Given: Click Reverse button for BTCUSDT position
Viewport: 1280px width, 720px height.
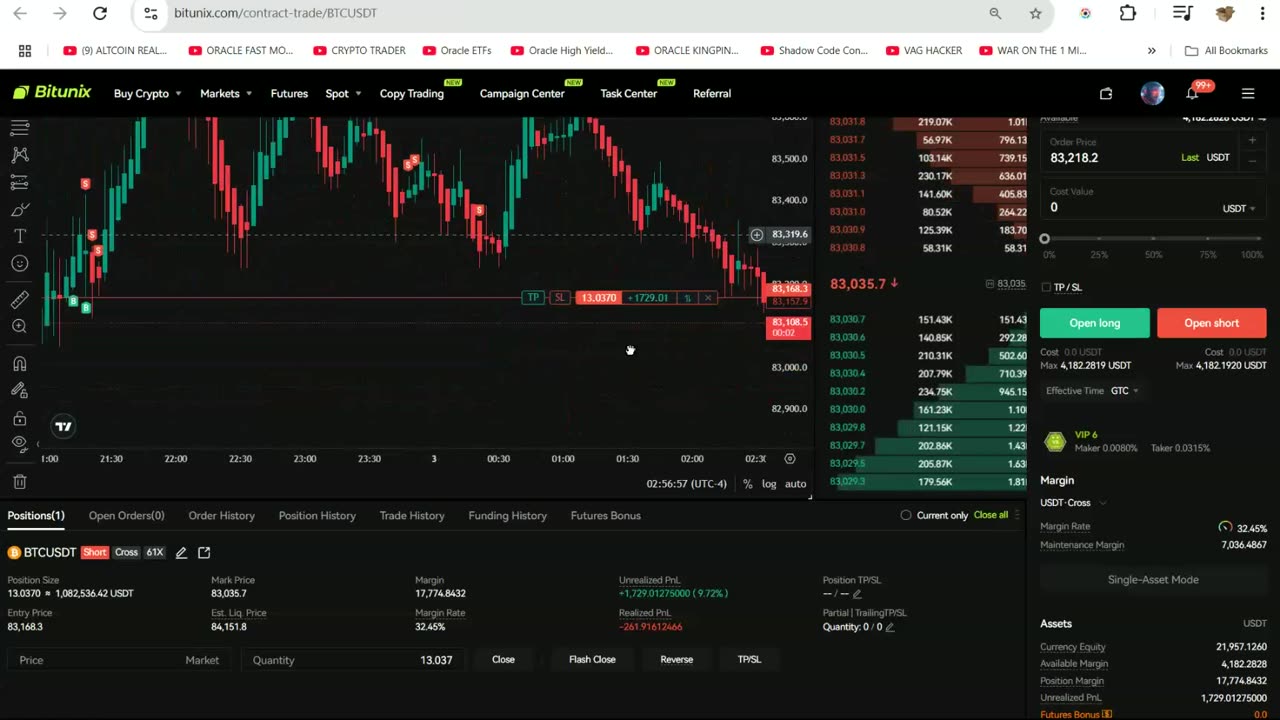Looking at the screenshot, I should tap(676, 659).
